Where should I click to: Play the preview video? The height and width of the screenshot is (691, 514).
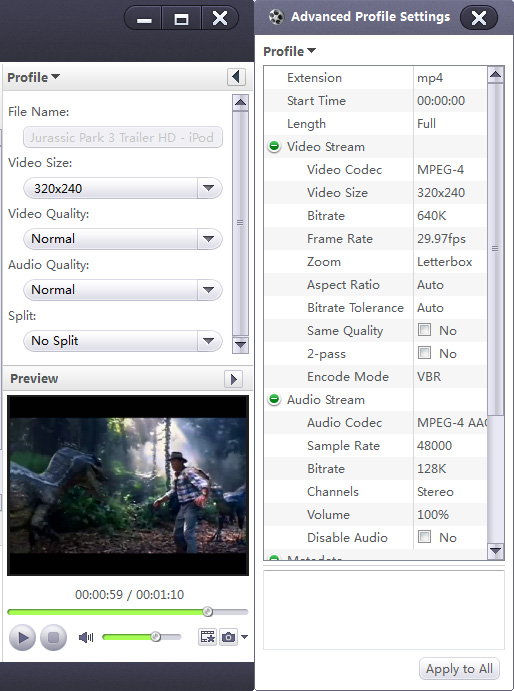pyautogui.click(x=22, y=637)
